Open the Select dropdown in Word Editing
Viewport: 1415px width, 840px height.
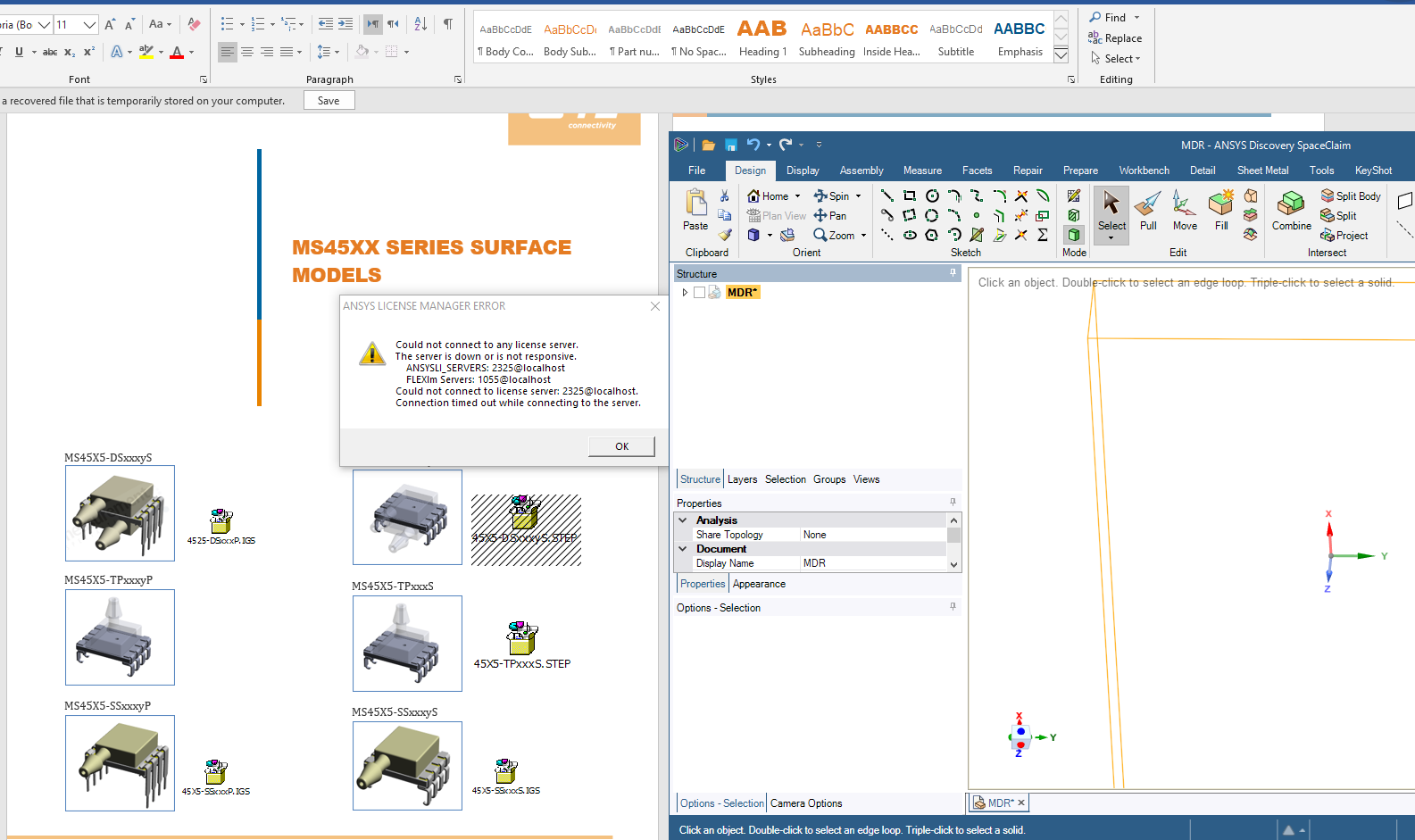click(1115, 59)
